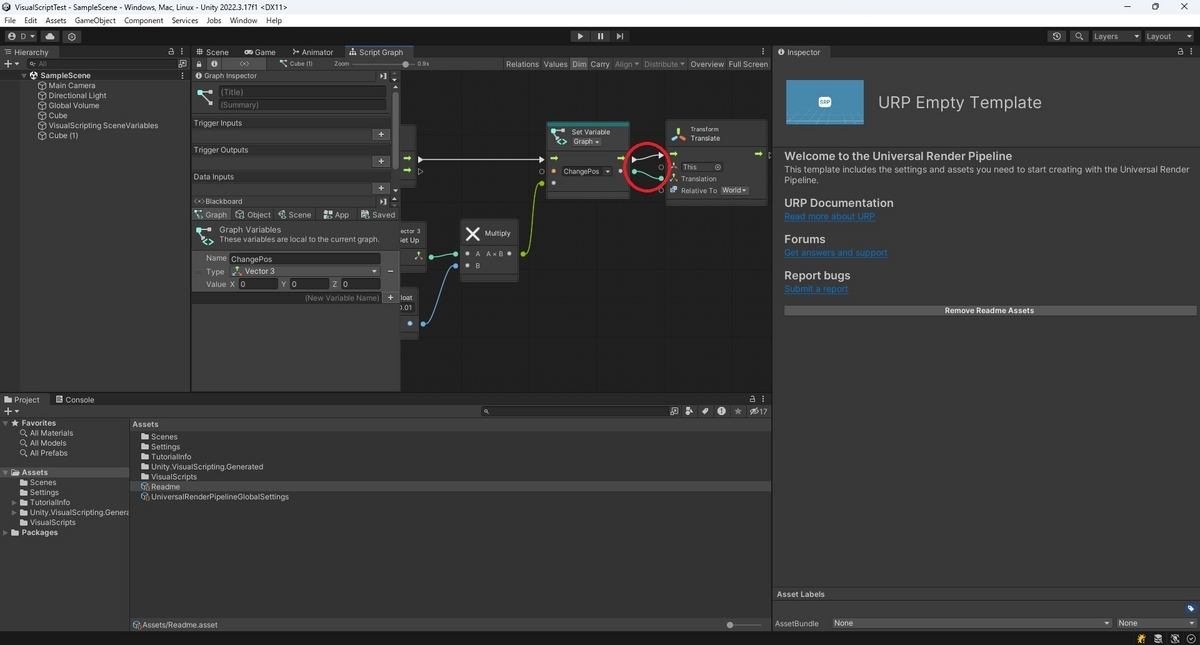Open Submit a report link

tap(816, 289)
